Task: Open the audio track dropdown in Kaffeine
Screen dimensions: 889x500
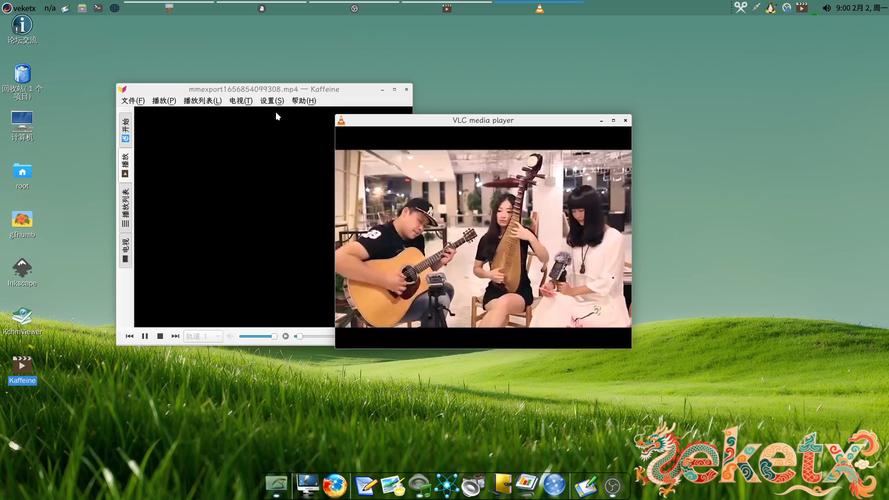Action: 203,336
